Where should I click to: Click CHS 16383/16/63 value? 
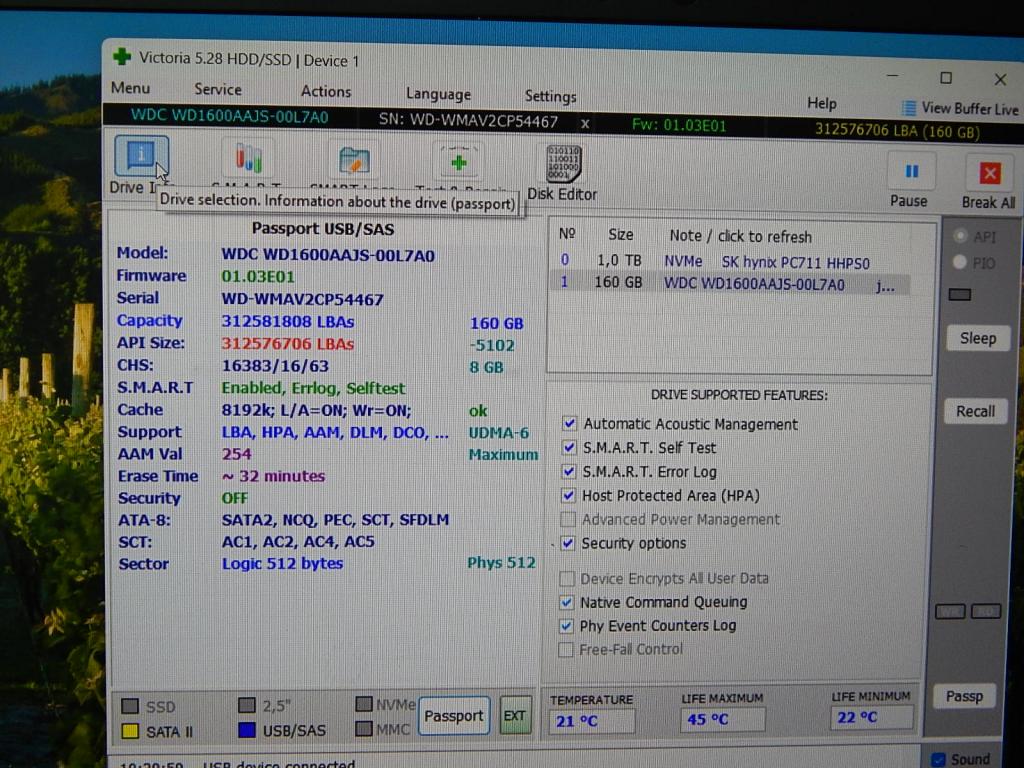[275, 366]
